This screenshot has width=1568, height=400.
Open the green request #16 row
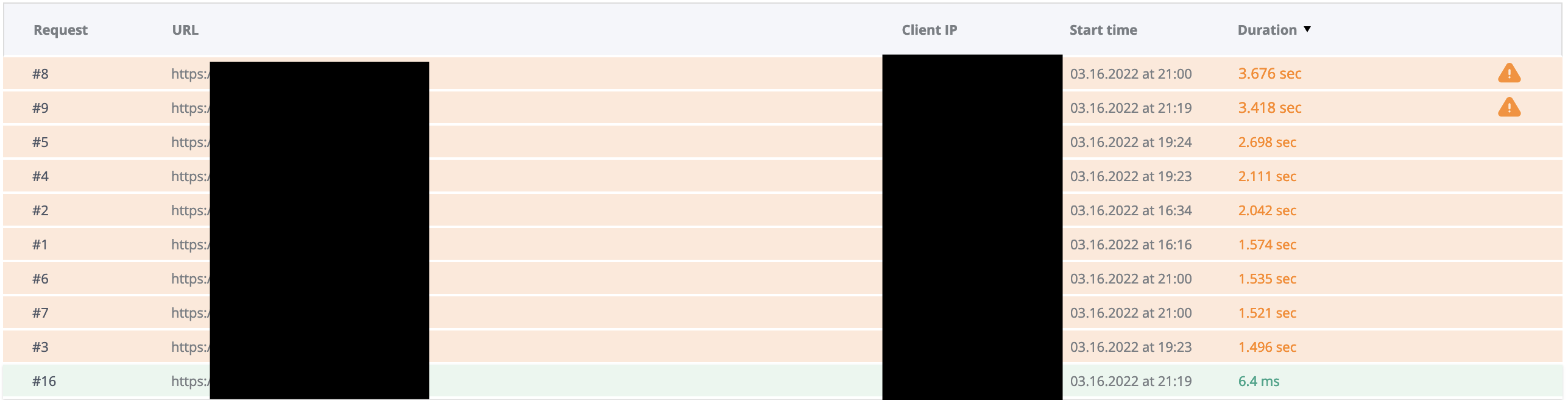point(783,381)
